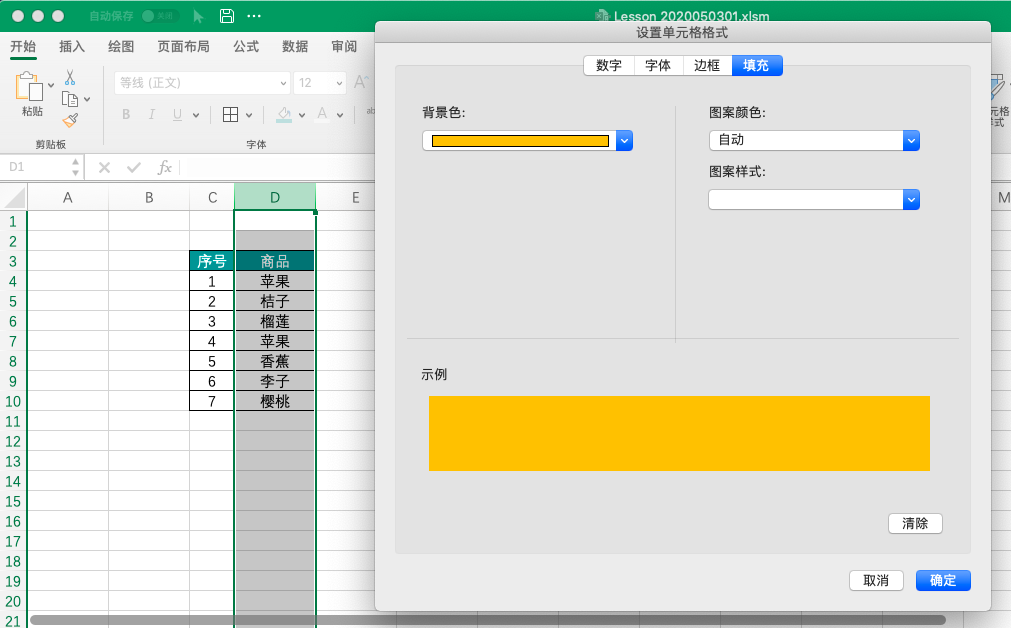Screen dimensions: 1011x628
Task: Click the name box stepper arrows
Action: (x=75, y=168)
